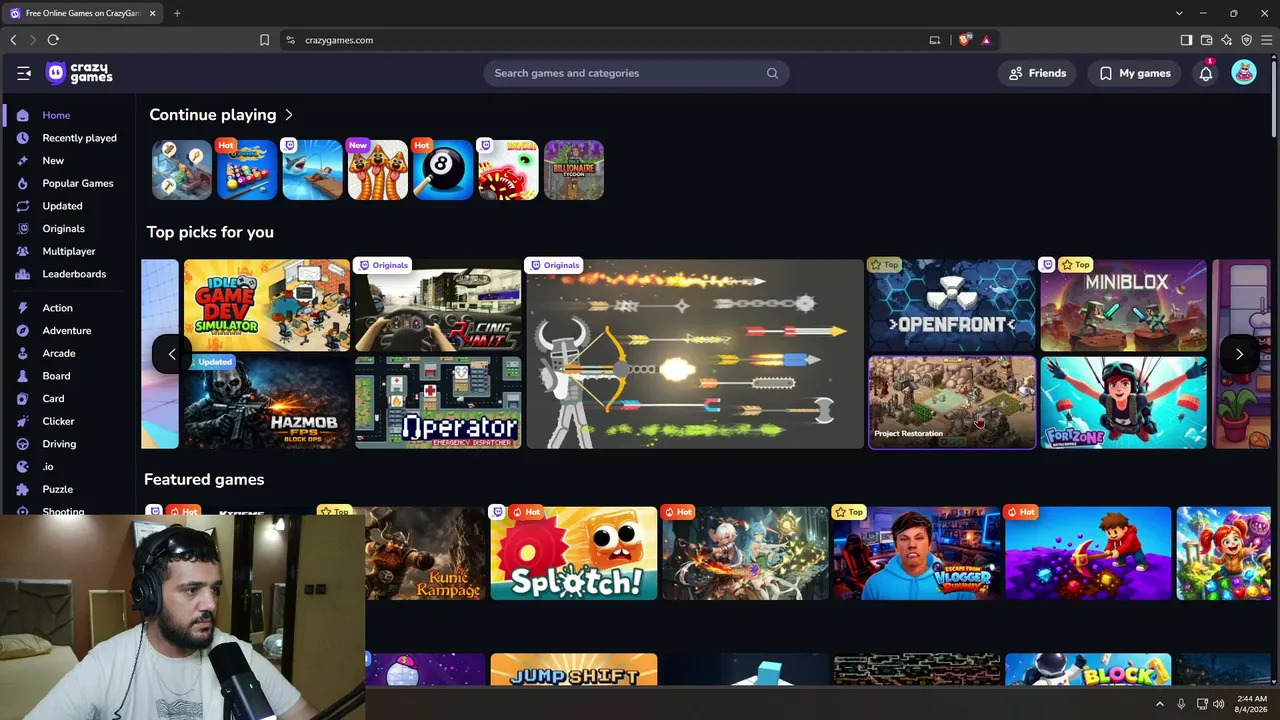Select the Adventure category icon
This screenshot has height=720, width=1280.
click(x=22, y=331)
